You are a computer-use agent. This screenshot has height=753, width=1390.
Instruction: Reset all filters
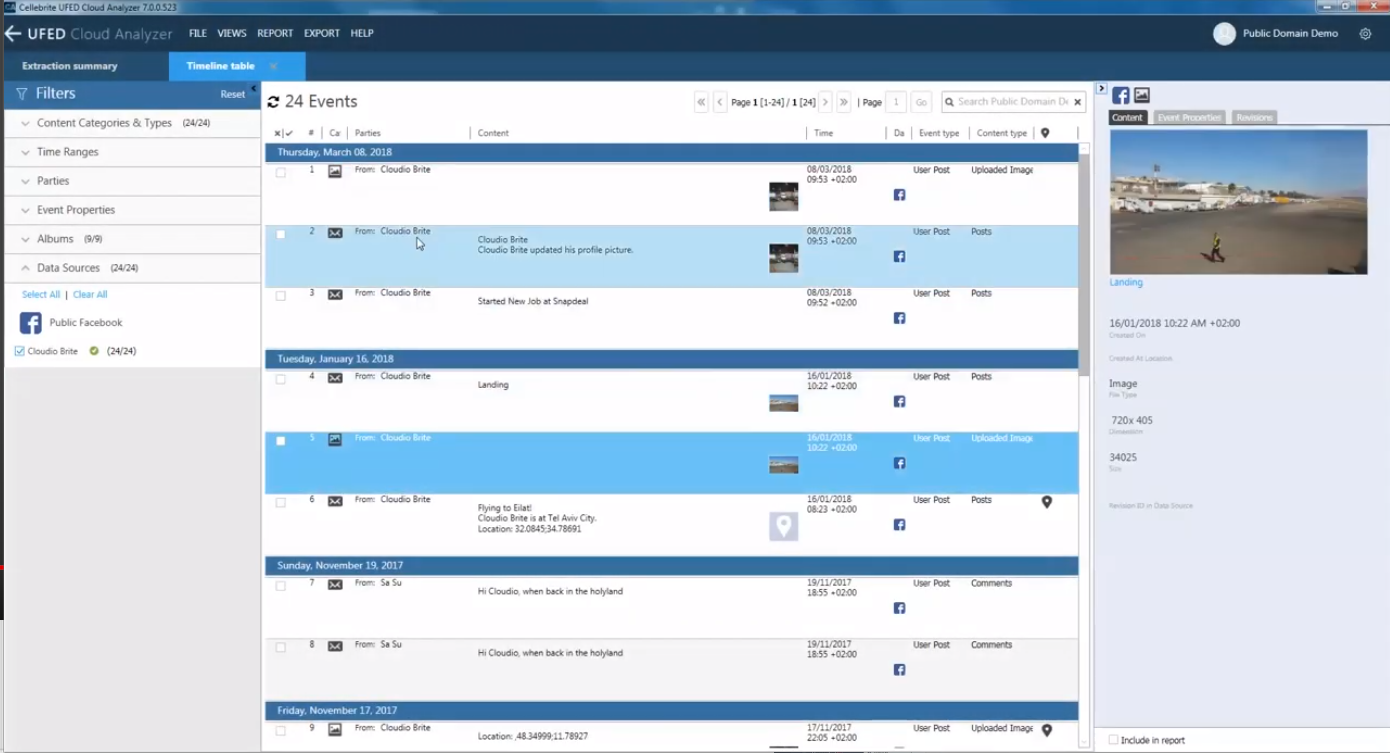232,95
